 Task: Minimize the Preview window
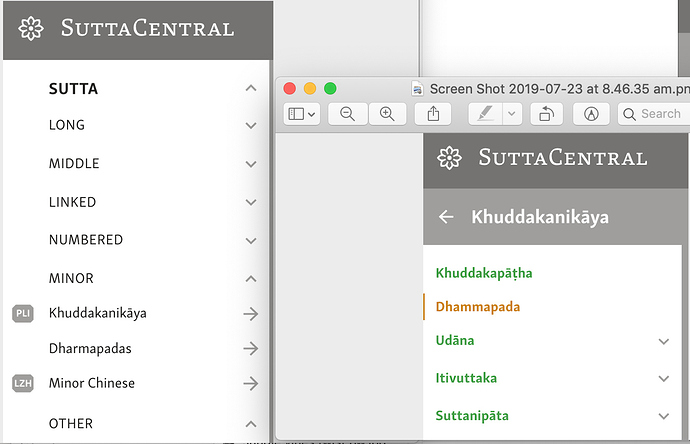tap(310, 88)
